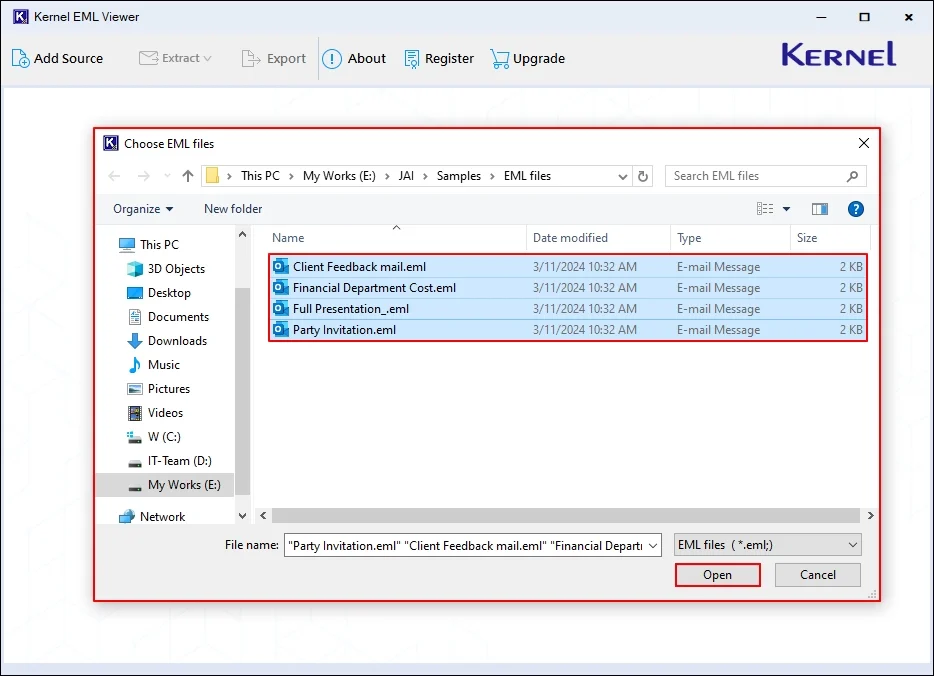Open the selected EML files
Screen dimensions: 934x676
(717, 574)
